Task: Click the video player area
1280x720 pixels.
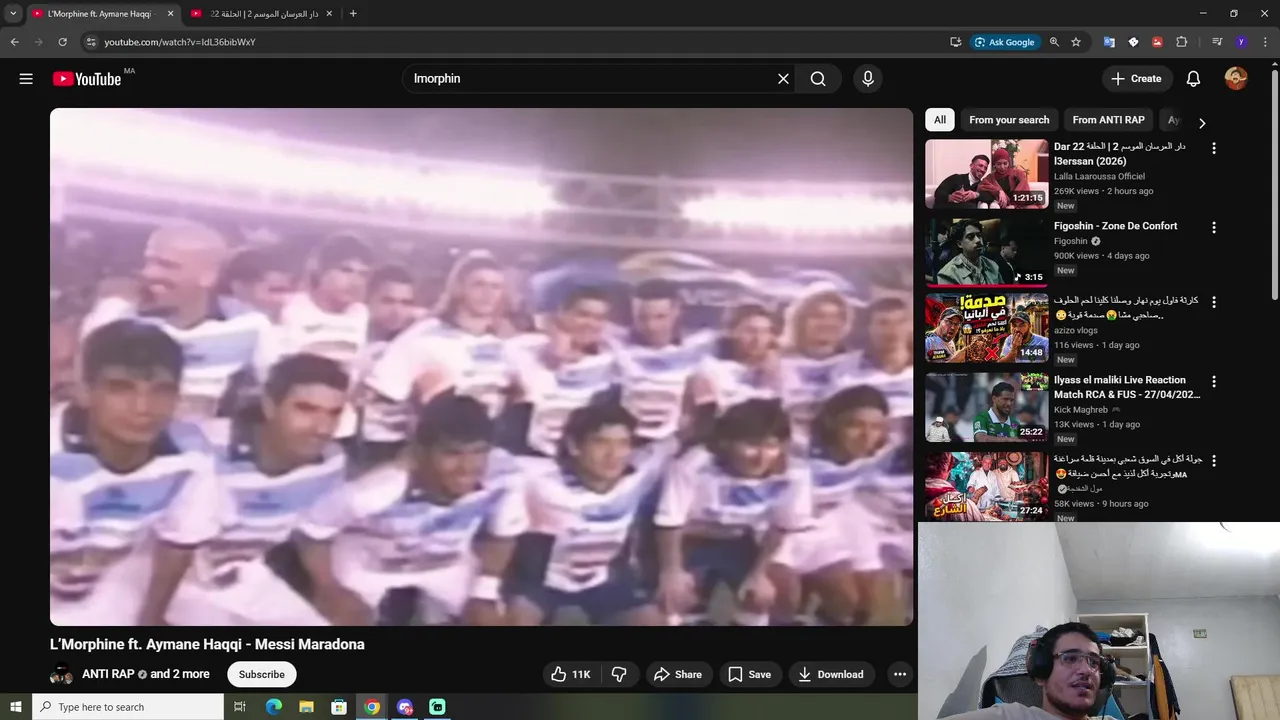Action: coord(481,367)
